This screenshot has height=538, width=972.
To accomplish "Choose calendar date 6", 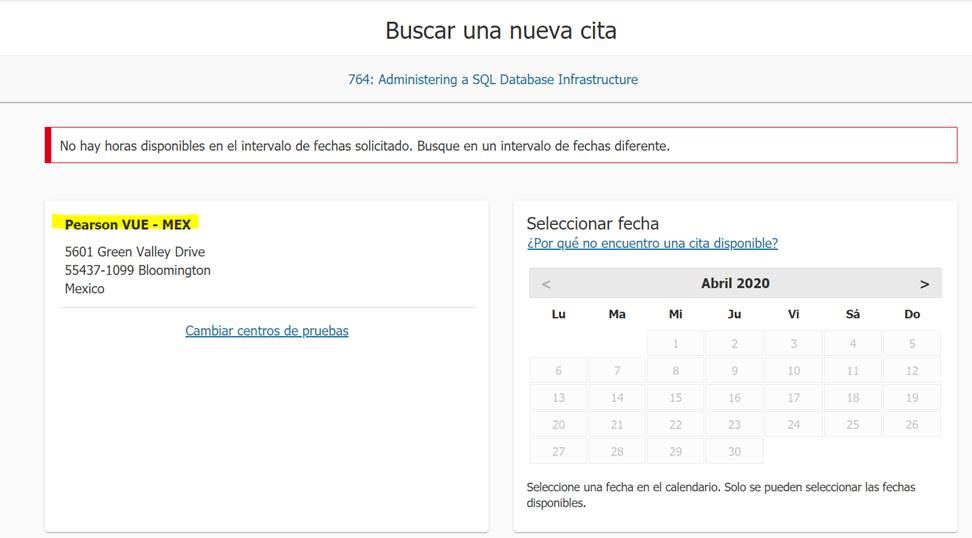I will [559, 371].
